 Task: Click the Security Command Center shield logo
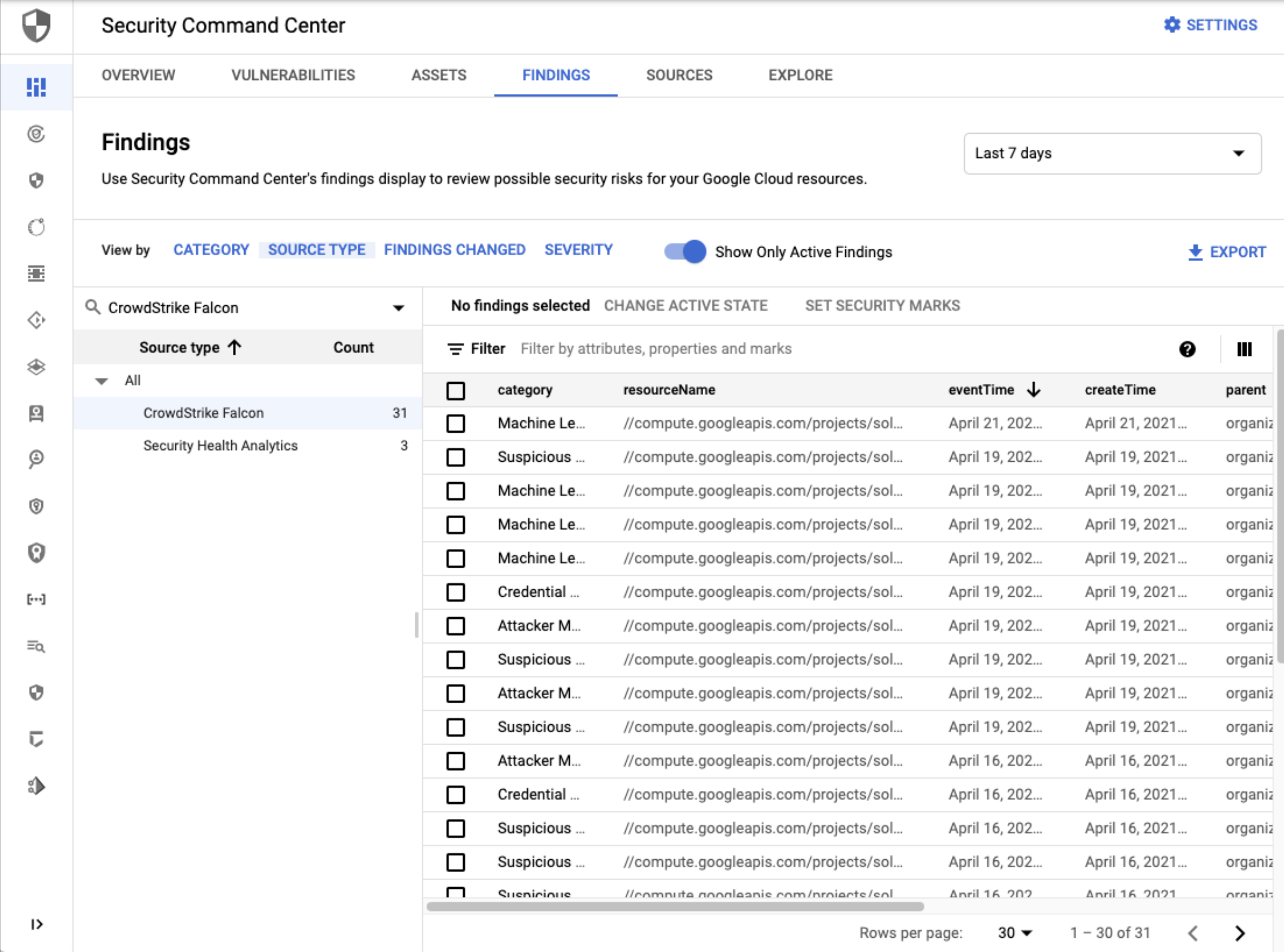click(x=36, y=25)
